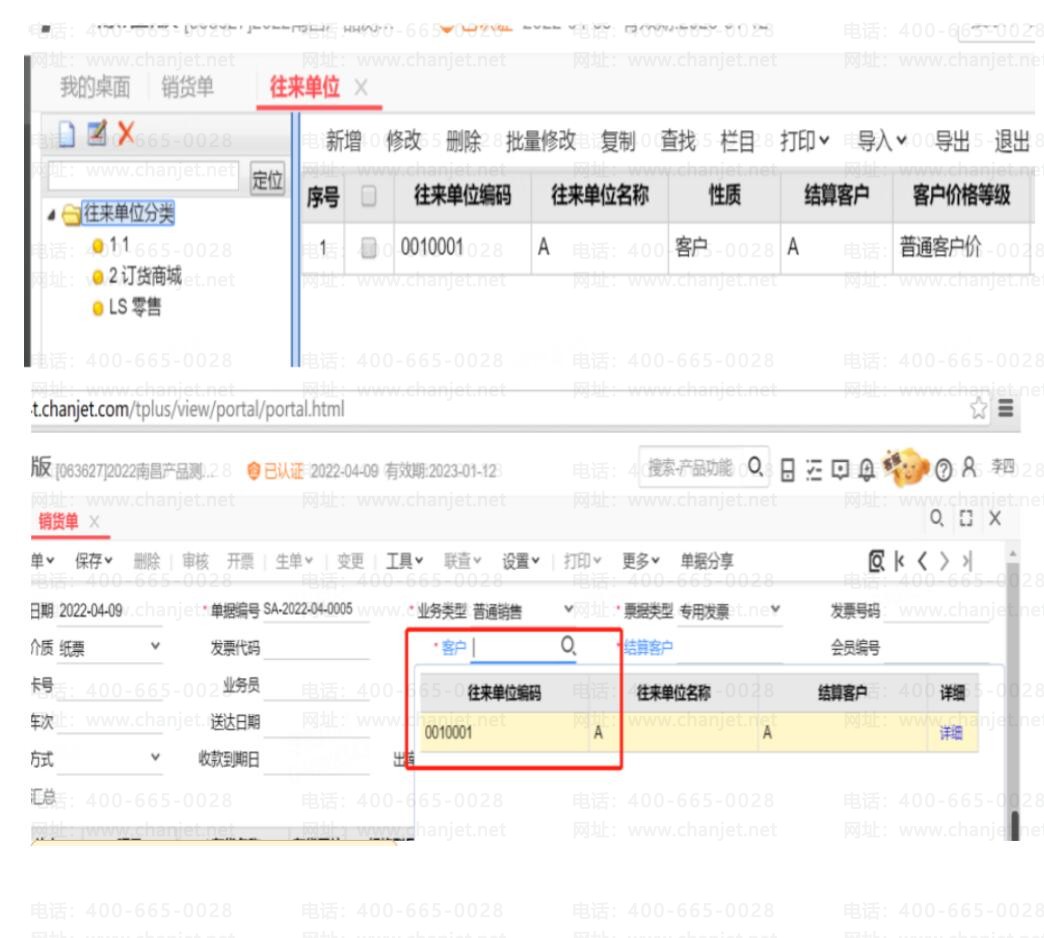Select the 销货单 tab in lower window
This screenshot has width=1044, height=938.
tap(58, 521)
